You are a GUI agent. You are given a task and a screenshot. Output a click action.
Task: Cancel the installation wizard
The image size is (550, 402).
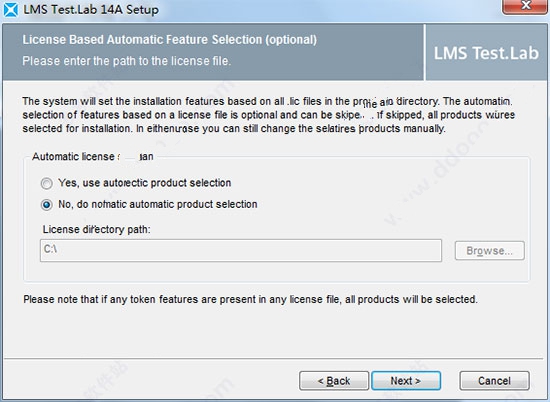(494, 381)
